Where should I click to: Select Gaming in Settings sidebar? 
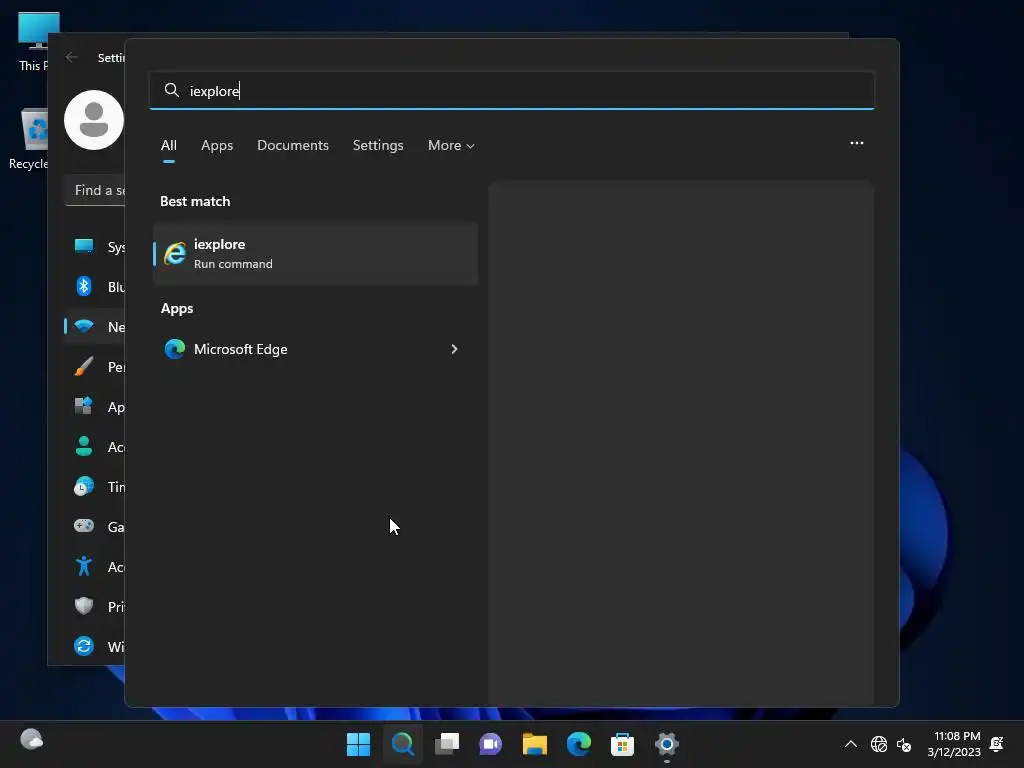(x=96, y=526)
